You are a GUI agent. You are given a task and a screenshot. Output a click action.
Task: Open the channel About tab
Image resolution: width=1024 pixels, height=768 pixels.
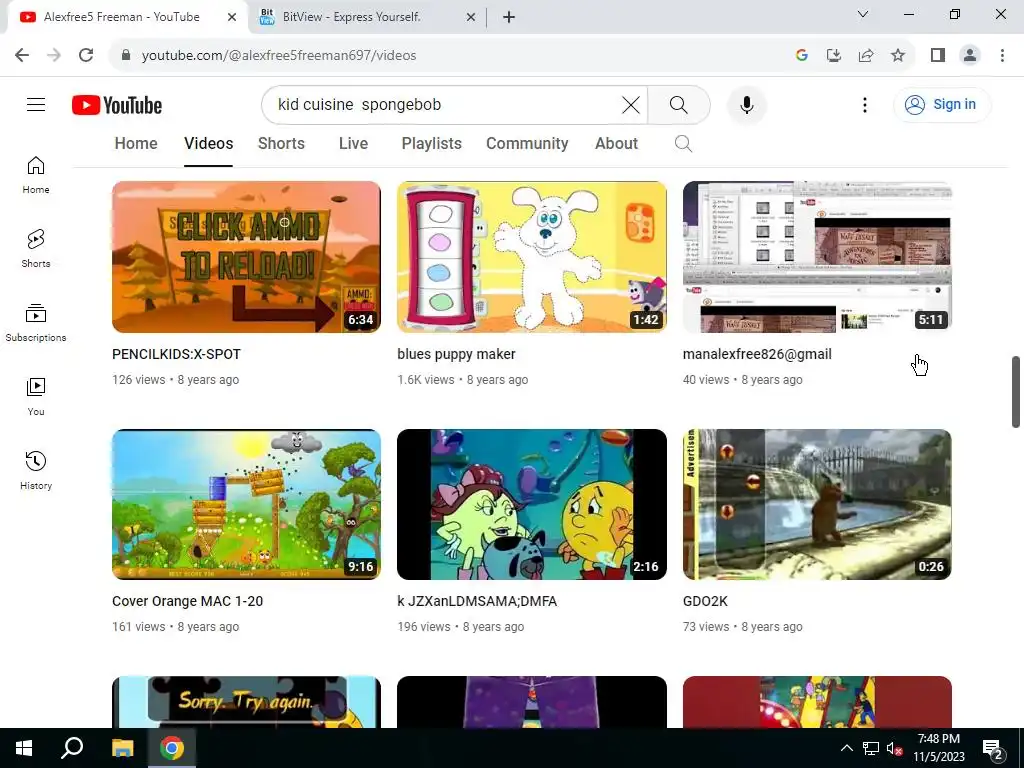click(616, 144)
